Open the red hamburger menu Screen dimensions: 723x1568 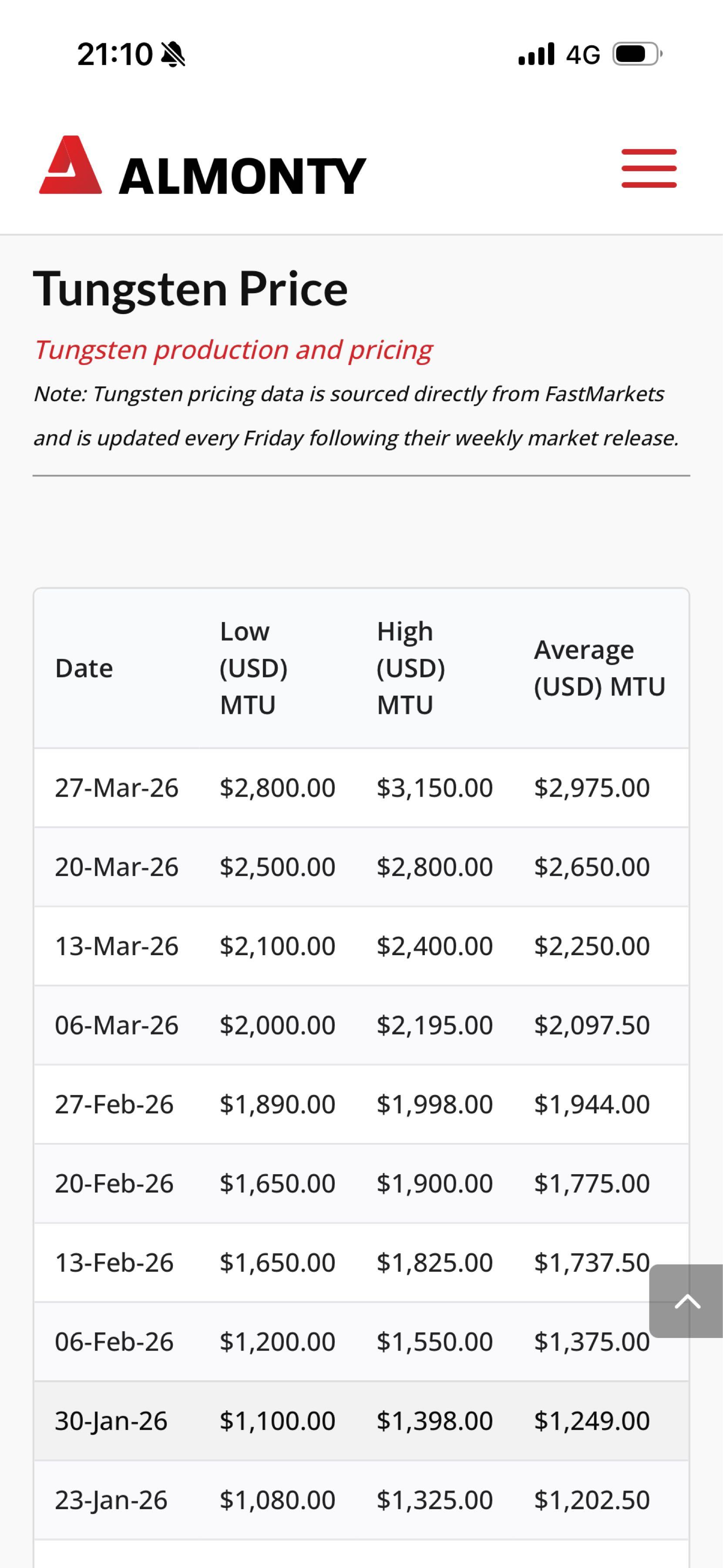[x=648, y=168]
